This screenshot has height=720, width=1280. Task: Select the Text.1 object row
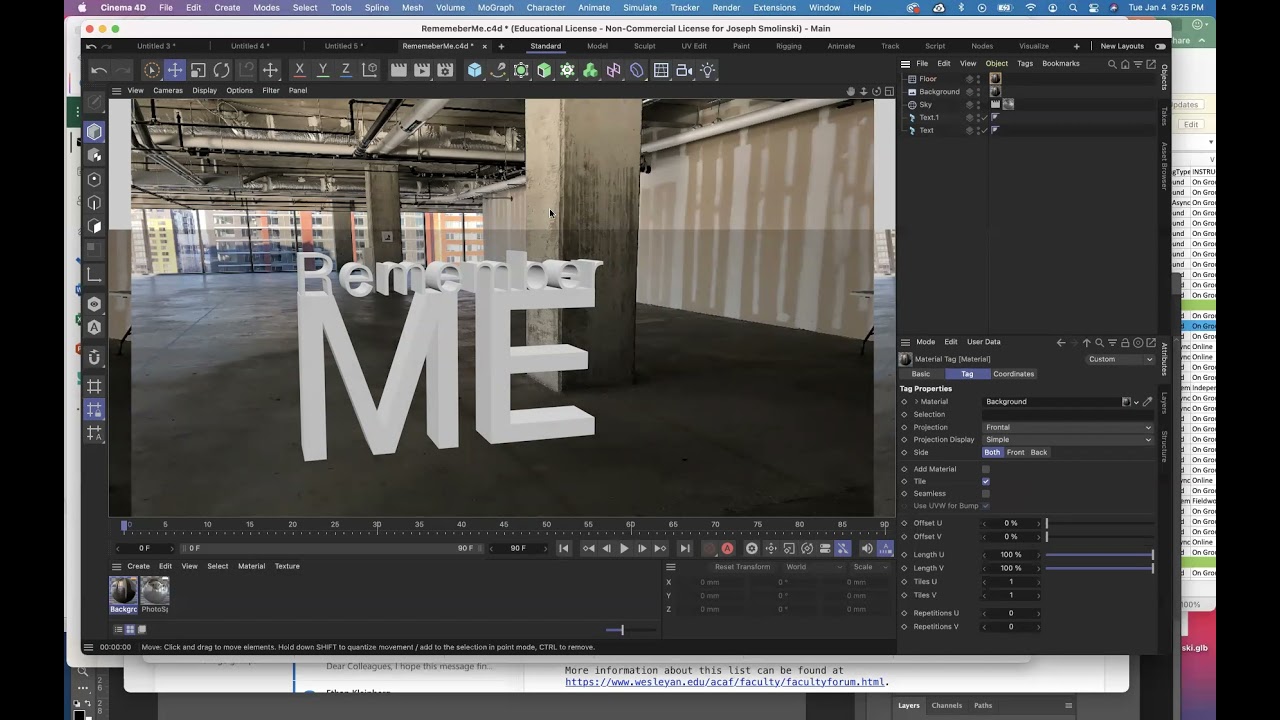point(929,117)
